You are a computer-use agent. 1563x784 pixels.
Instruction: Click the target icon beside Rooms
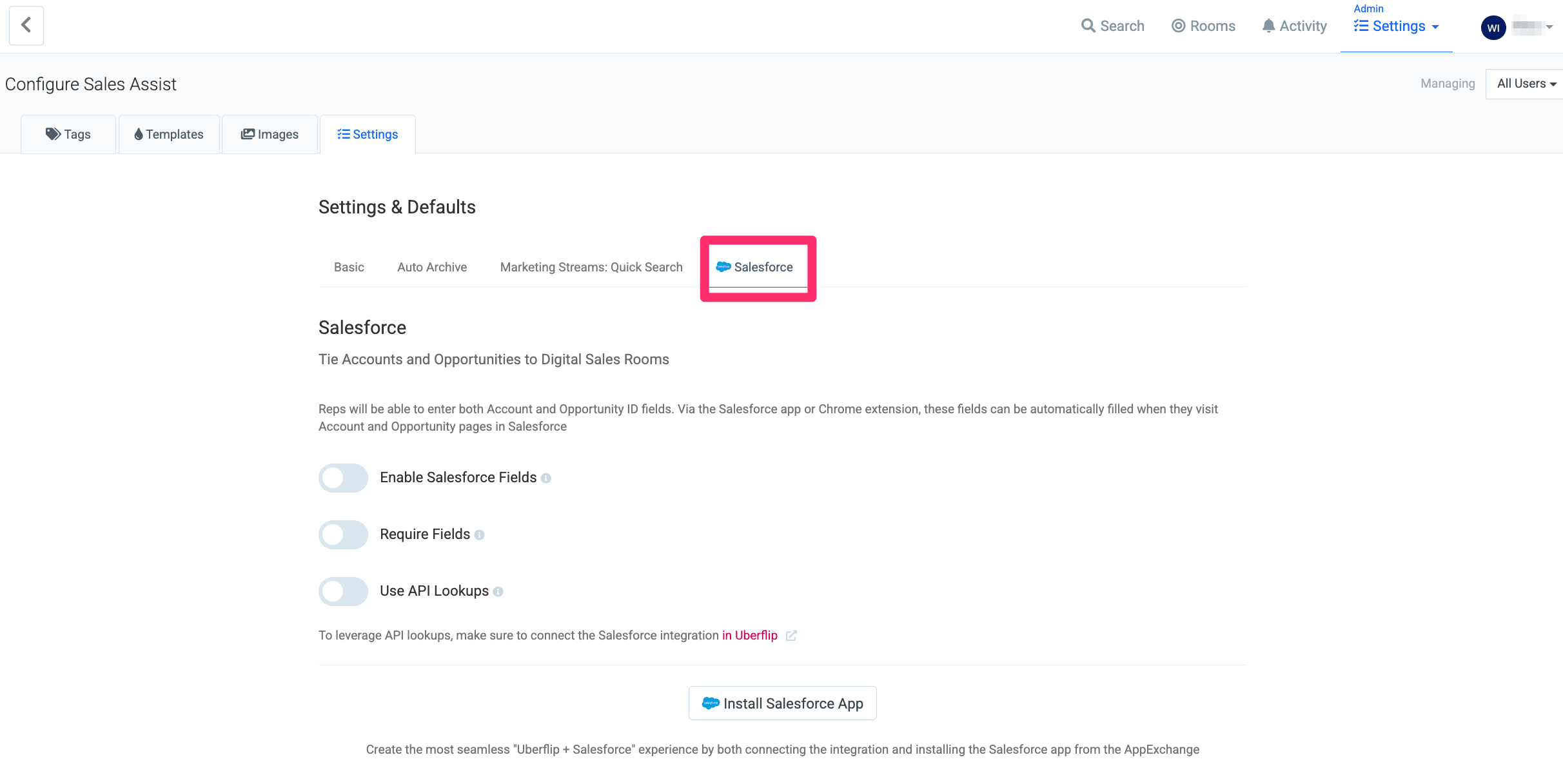tap(1178, 26)
